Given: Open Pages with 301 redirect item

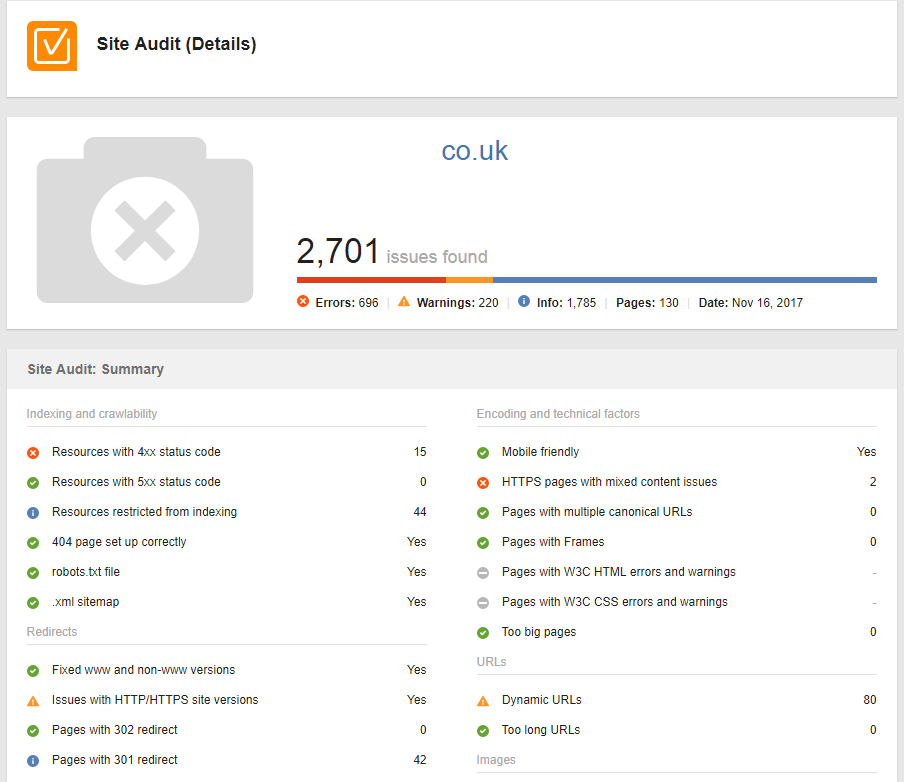Looking at the screenshot, I should coord(115,760).
